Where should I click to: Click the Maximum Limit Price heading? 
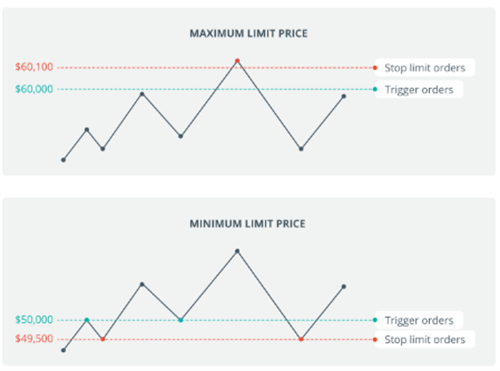(249, 34)
